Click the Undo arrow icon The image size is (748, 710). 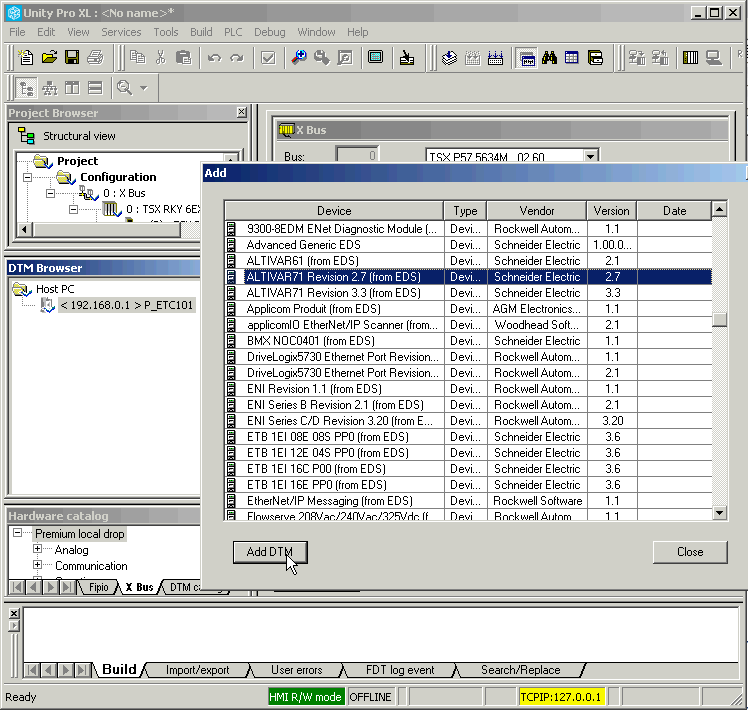click(x=214, y=58)
